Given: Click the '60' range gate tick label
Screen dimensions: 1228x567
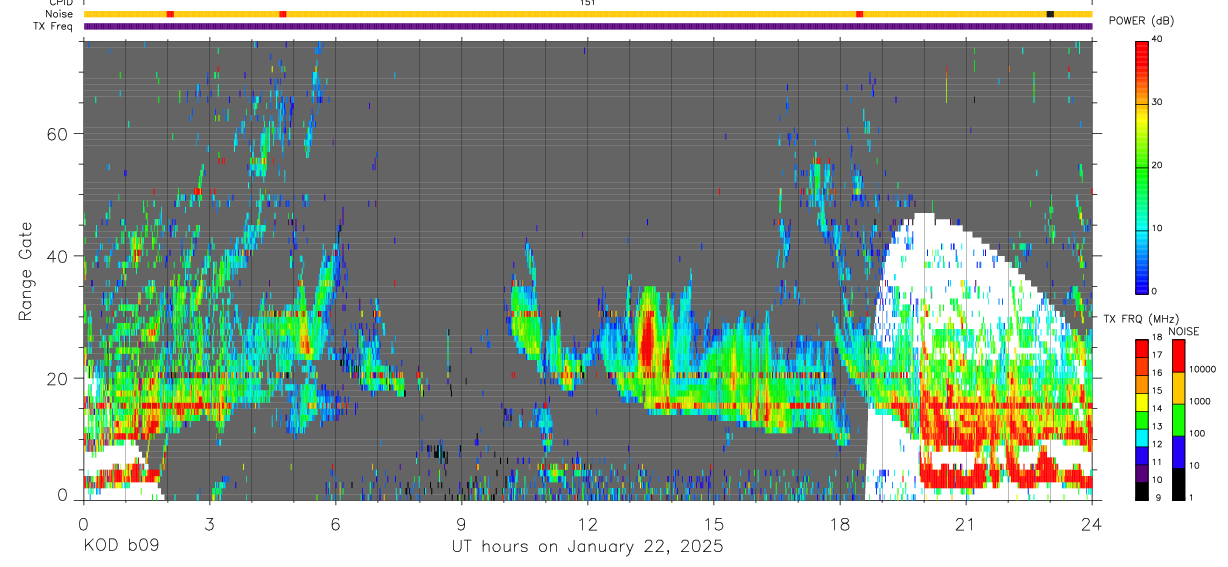Looking at the screenshot, I should (58, 134).
